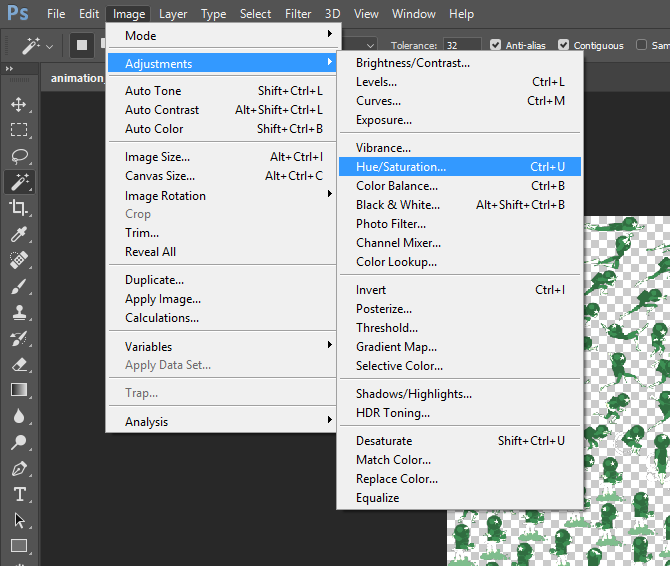Select the Pen tool
Screen dimensions: 670x566
[x=19, y=469]
